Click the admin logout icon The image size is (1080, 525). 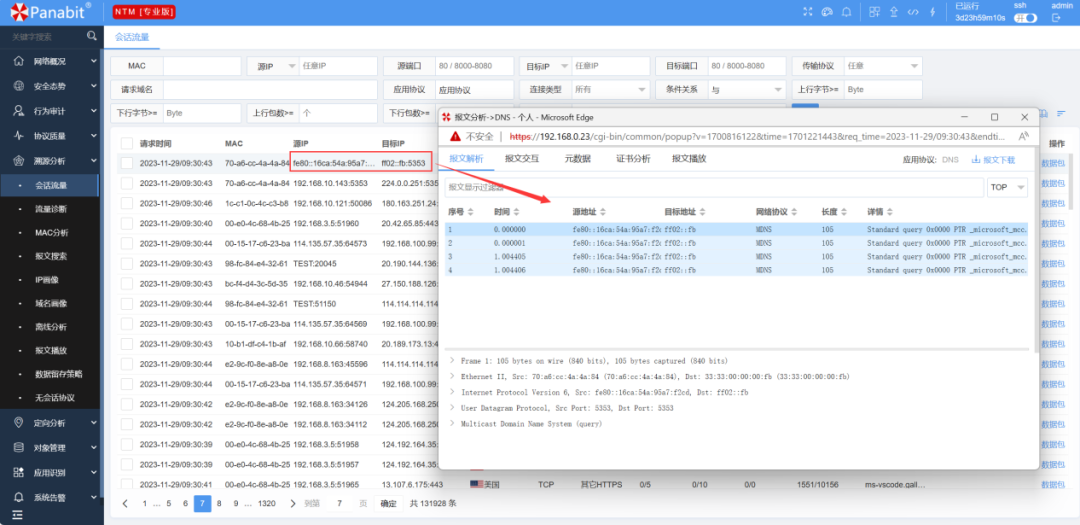click(x=1057, y=18)
